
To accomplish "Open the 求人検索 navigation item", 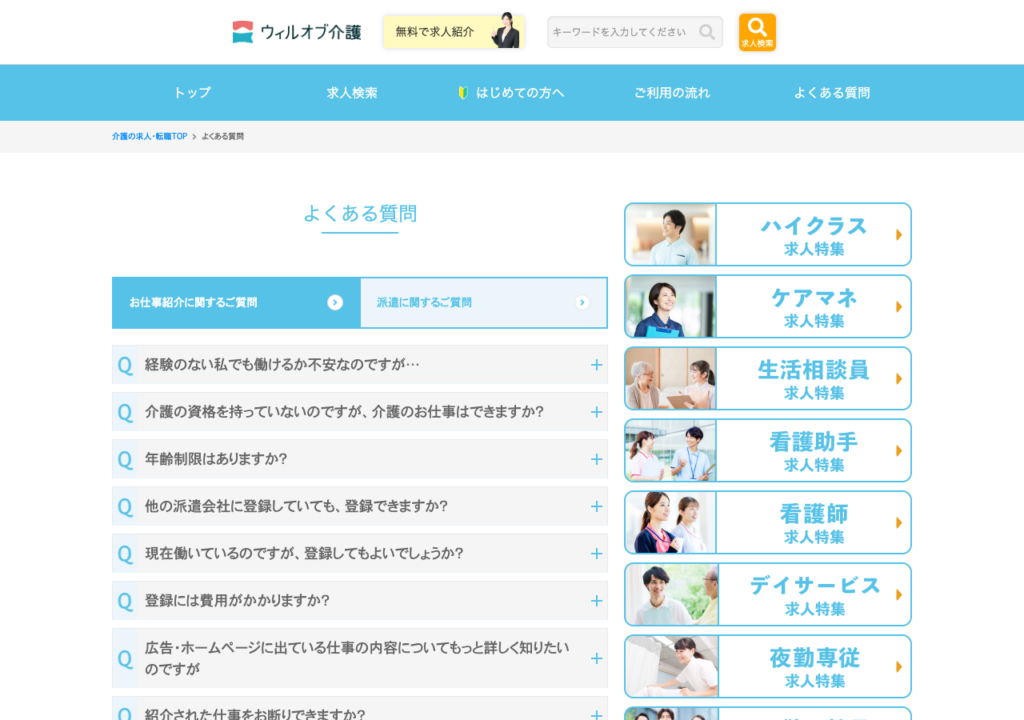I will (x=352, y=93).
